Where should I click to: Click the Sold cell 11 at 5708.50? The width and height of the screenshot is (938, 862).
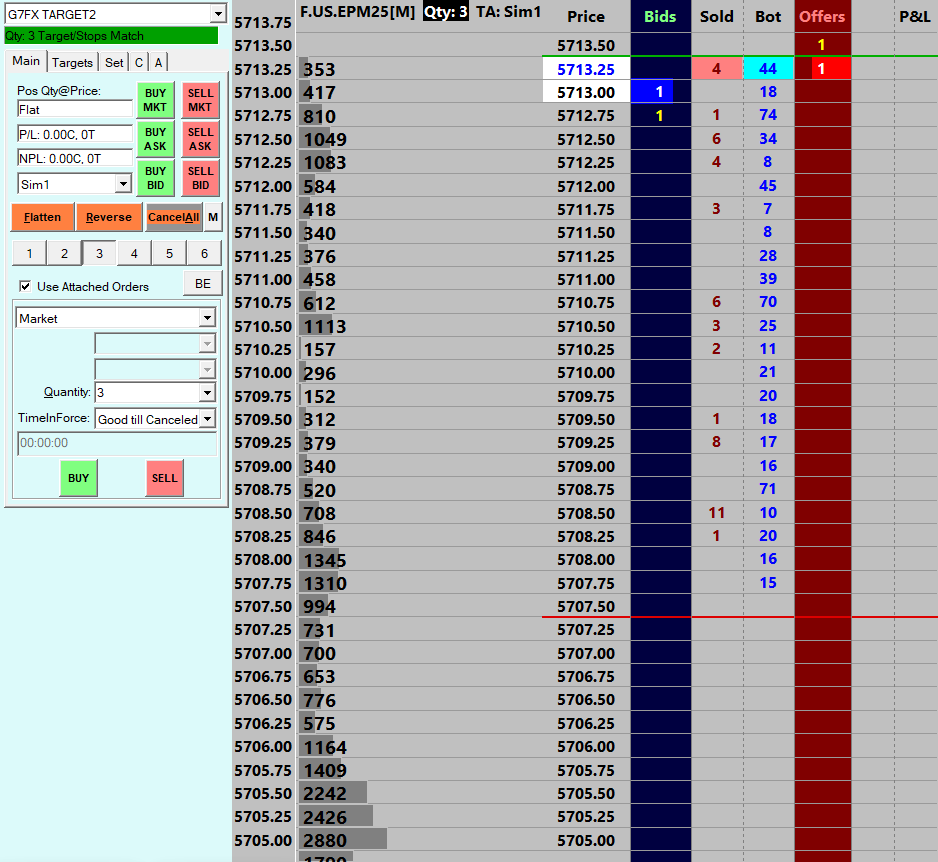(717, 513)
